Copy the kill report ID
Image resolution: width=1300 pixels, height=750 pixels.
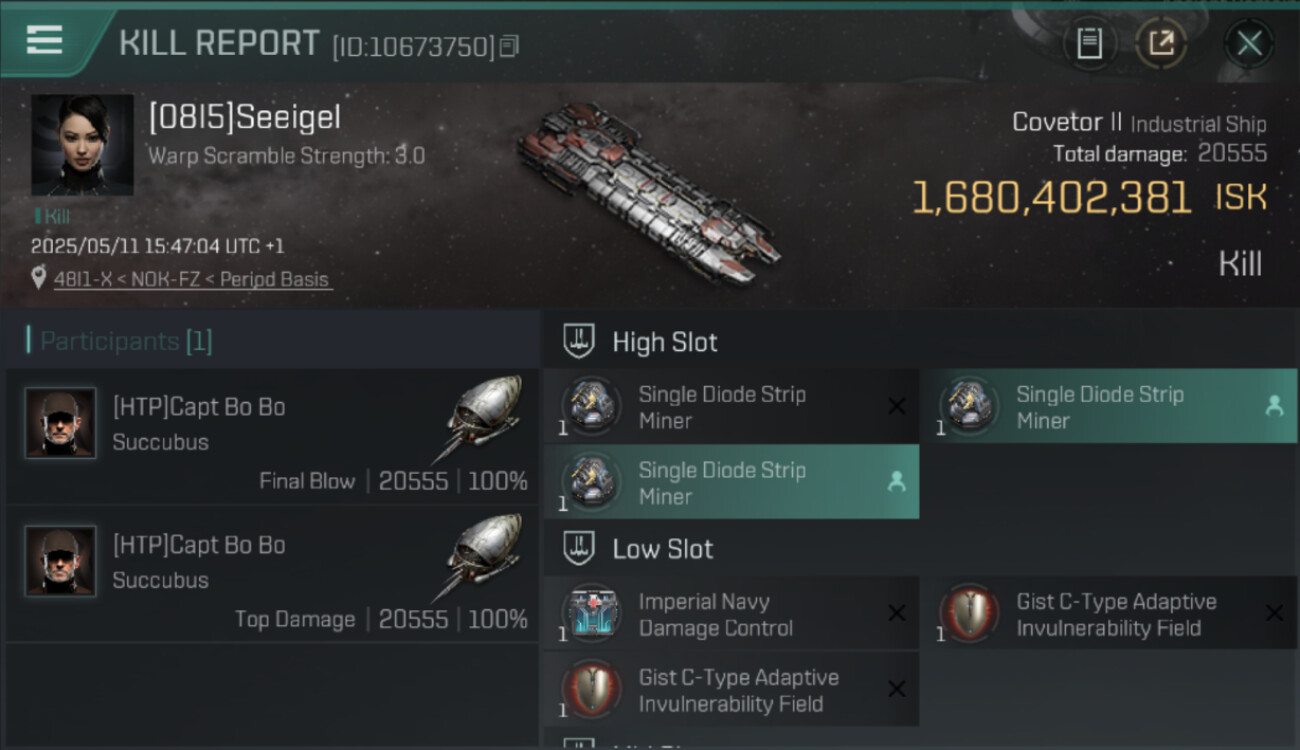click(510, 46)
